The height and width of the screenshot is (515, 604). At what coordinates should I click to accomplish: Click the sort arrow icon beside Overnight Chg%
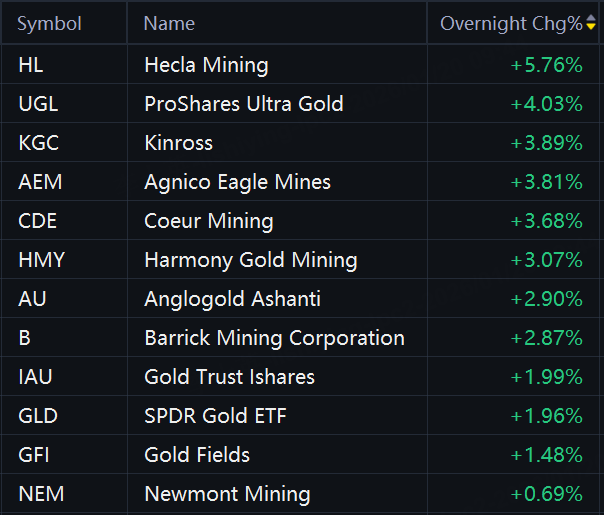[591, 24]
